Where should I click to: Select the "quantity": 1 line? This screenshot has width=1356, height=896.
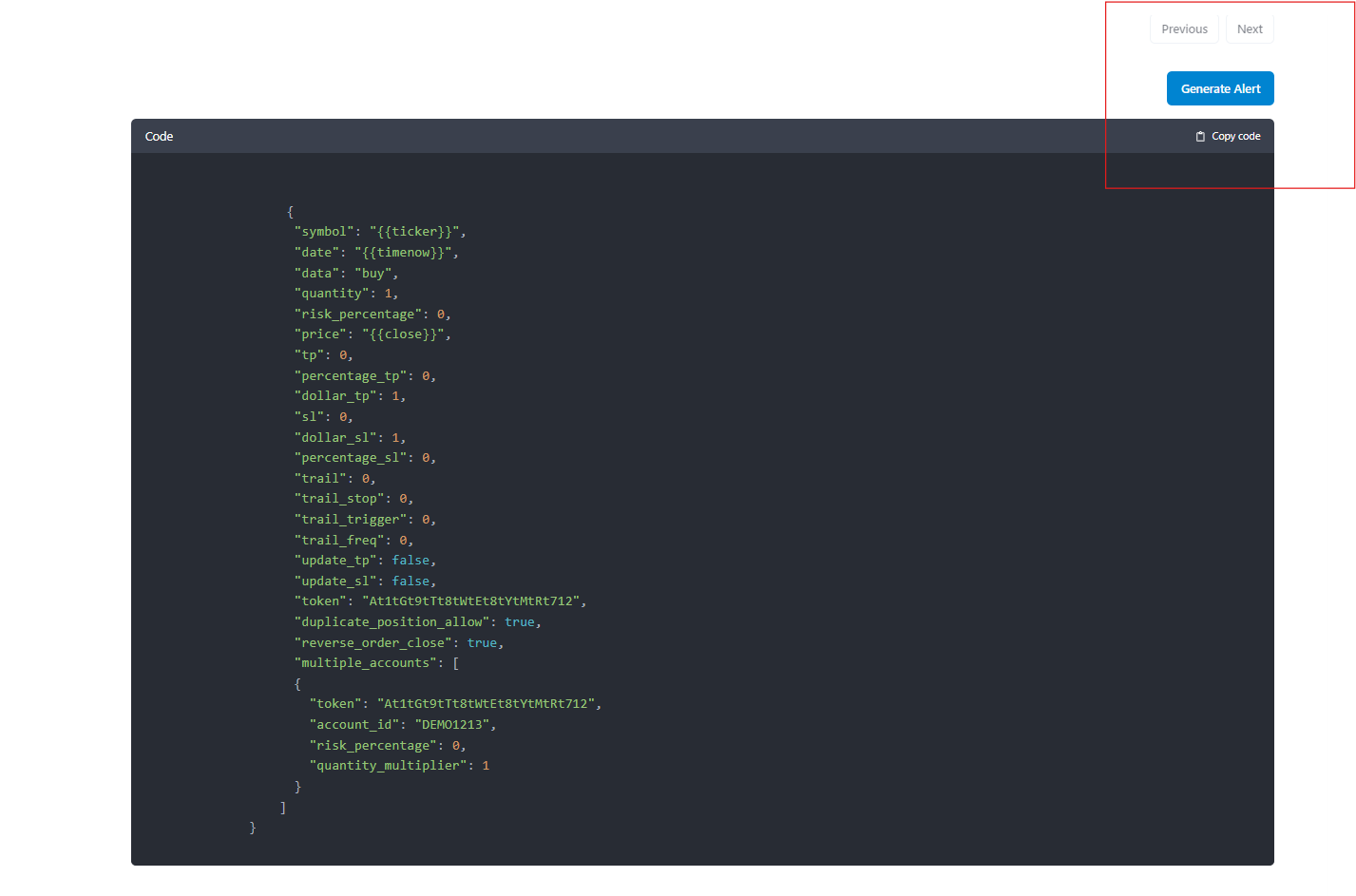[x=346, y=294]
